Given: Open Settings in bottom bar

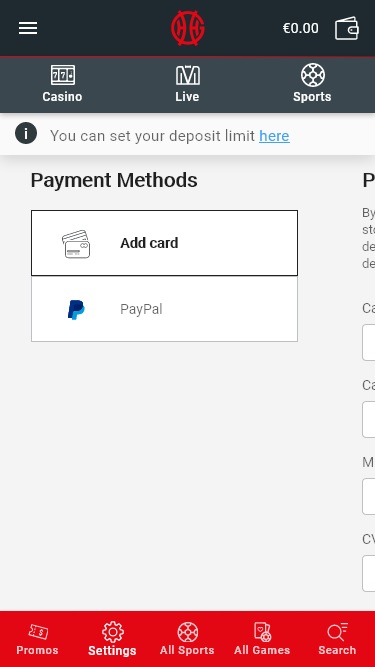Looking at the screenshot, I should pos(112,639).
